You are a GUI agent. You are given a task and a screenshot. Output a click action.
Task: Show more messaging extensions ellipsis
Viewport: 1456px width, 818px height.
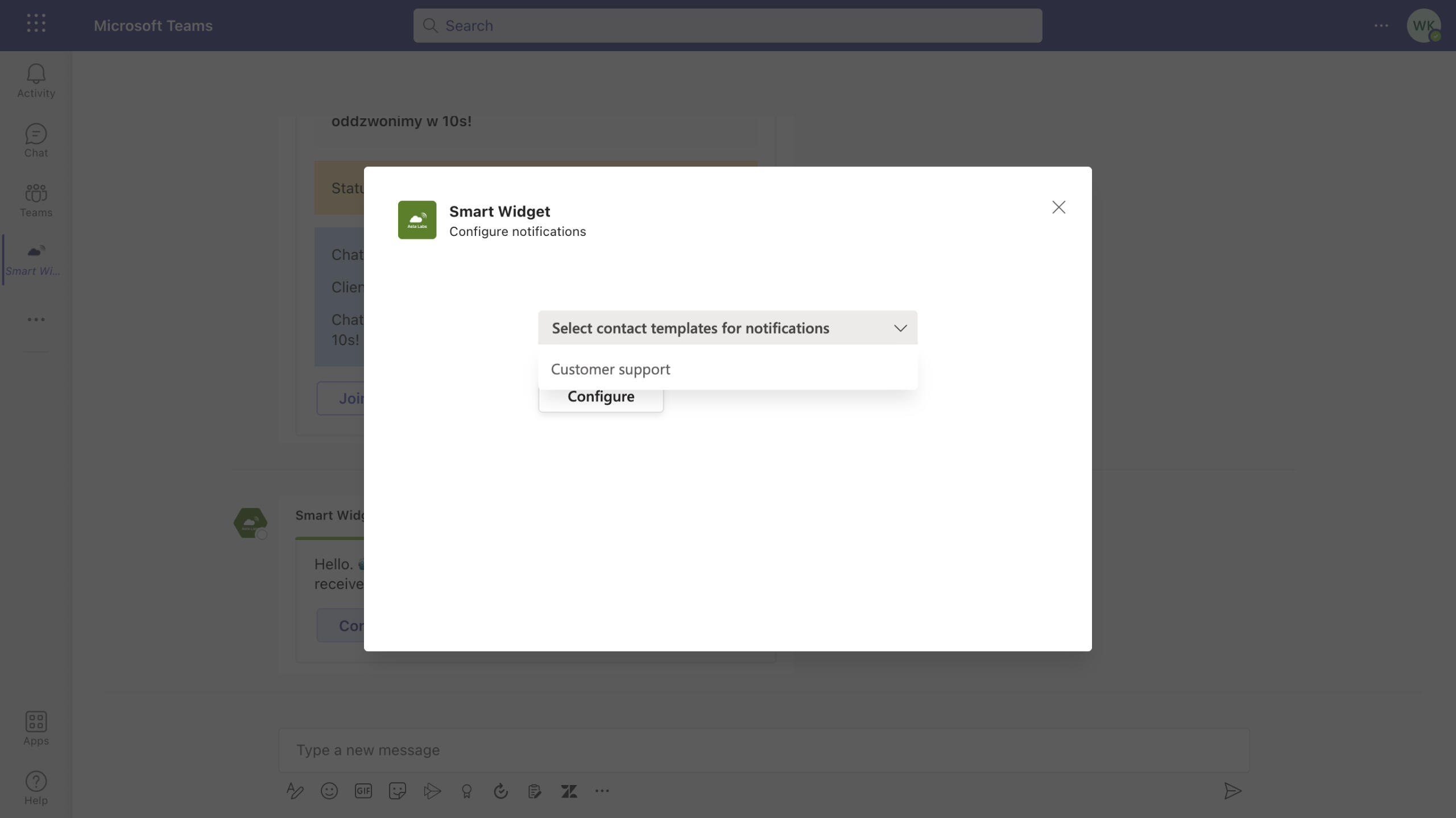[x=602, y=791]
